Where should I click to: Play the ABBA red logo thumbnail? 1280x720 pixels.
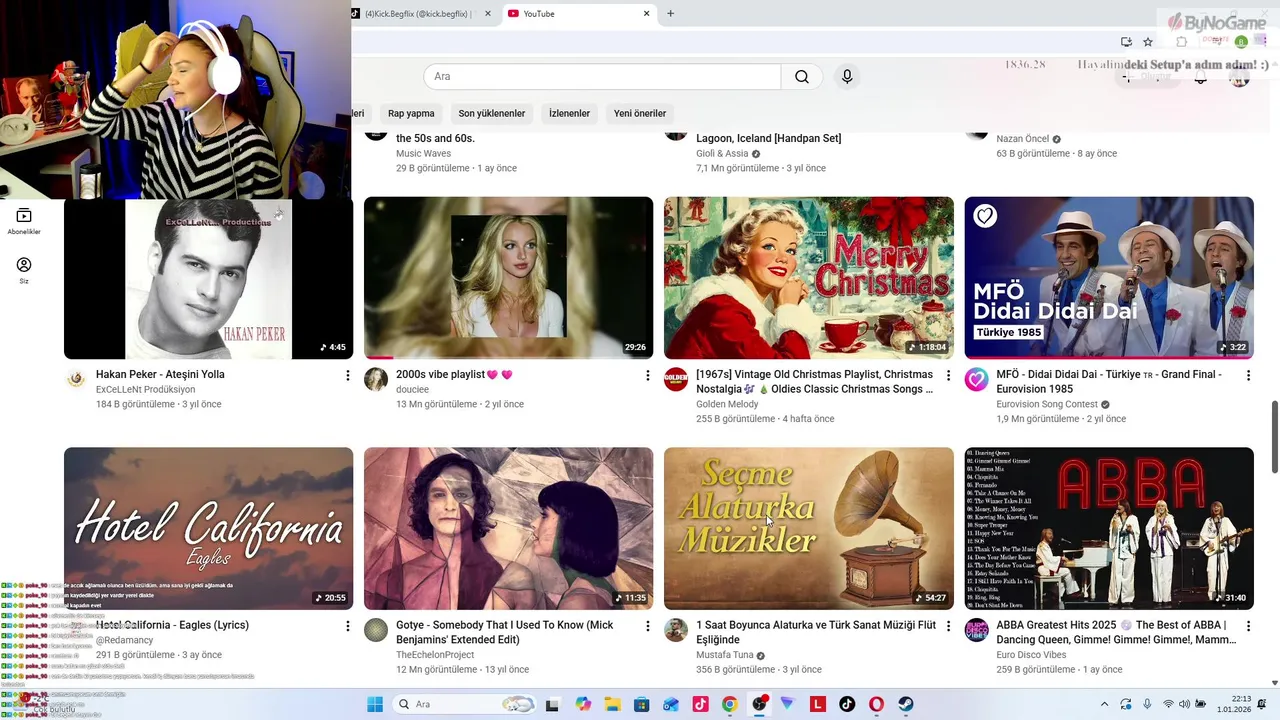[x=1109, y=529]
